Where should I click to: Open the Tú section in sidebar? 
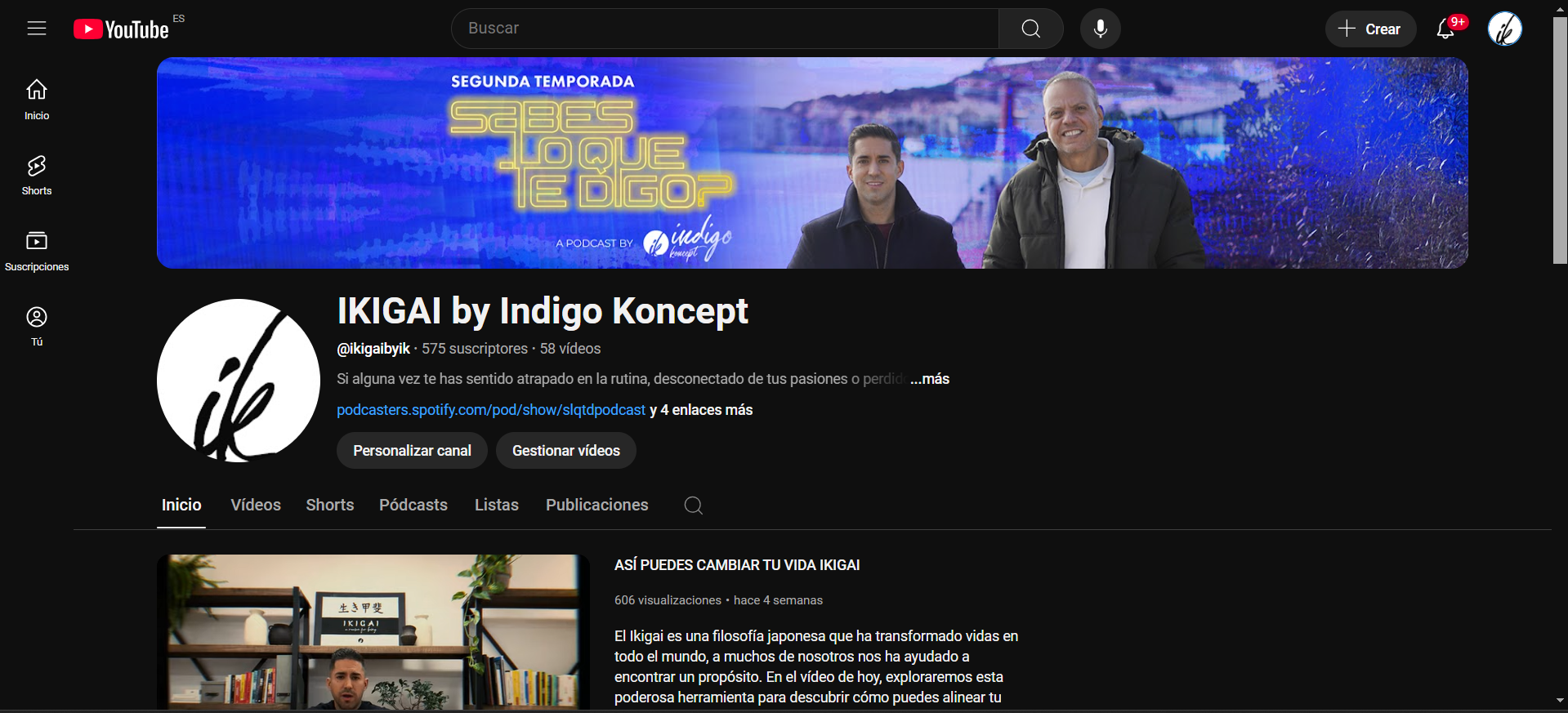37,326
